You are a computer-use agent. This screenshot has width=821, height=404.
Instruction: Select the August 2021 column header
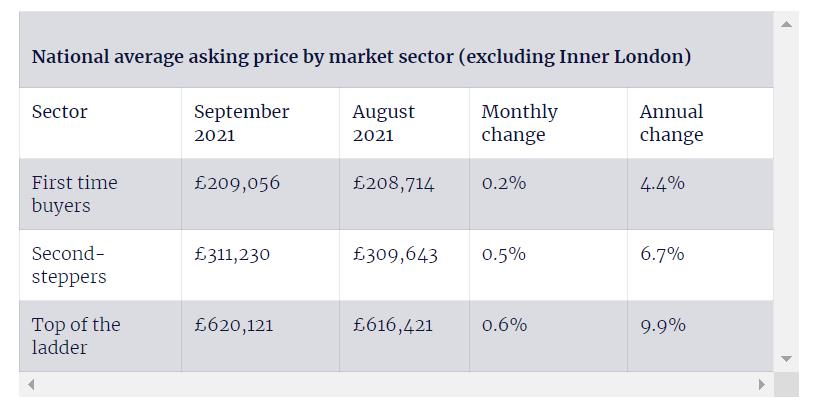(x=383, y=123)
